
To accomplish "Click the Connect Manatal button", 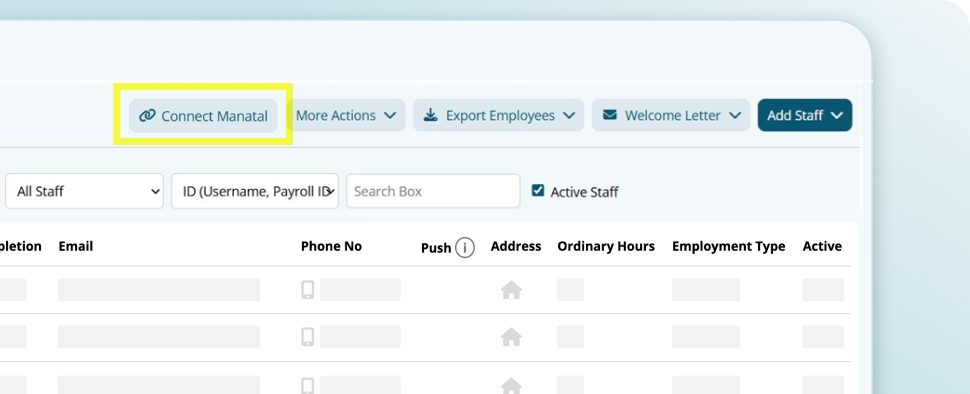I will [203, 116].
